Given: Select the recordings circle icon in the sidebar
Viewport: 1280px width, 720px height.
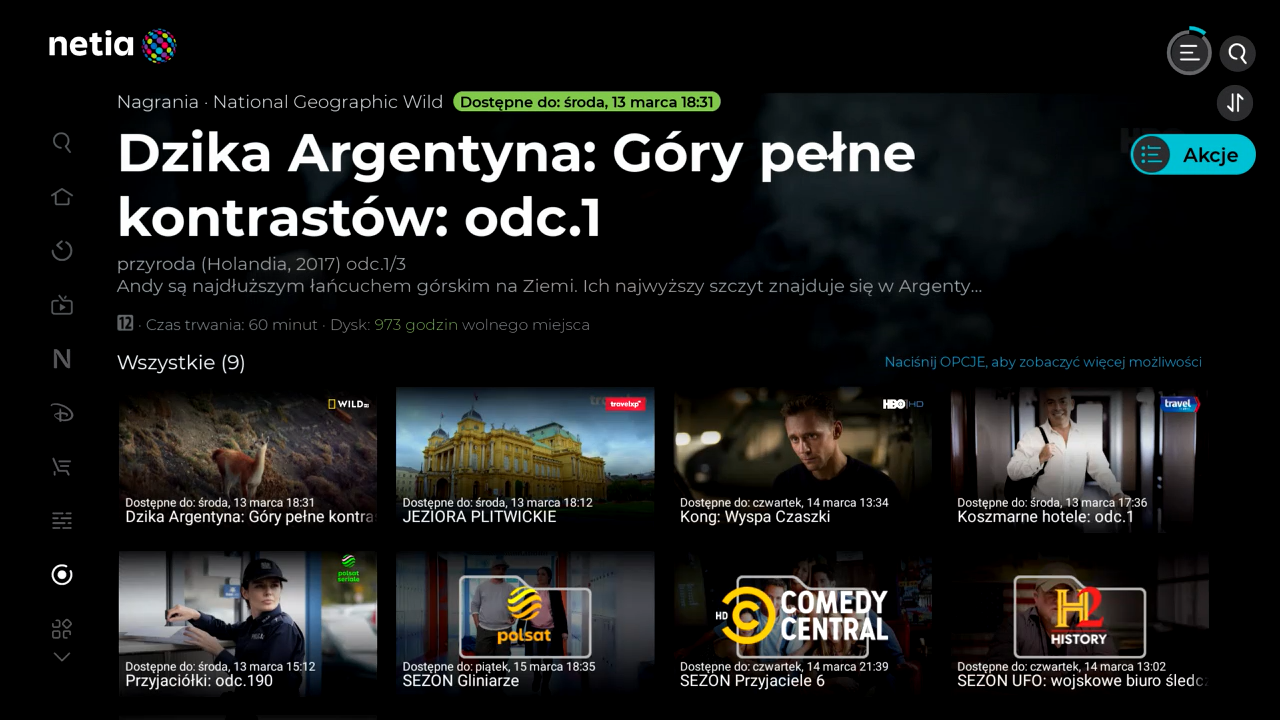Looking at the screenshot, I should click(62, 575).
